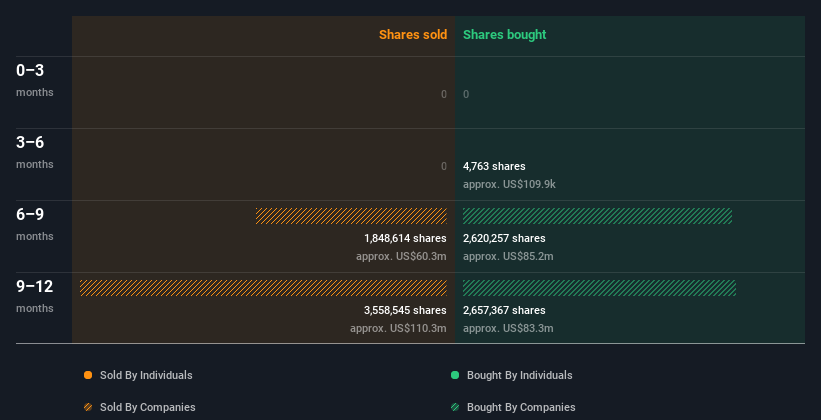This screenshot has height=420, width=821.
Task: Toggle the Sold By Companies legend label
Action: tap(148, 407)
